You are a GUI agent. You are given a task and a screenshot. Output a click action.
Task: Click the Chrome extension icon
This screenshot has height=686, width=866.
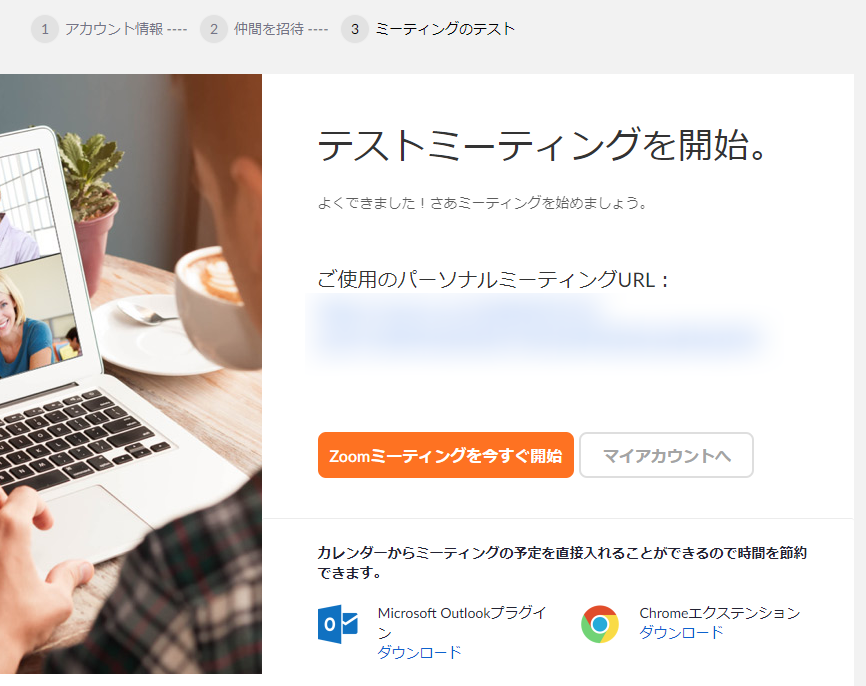coord(600,624)
